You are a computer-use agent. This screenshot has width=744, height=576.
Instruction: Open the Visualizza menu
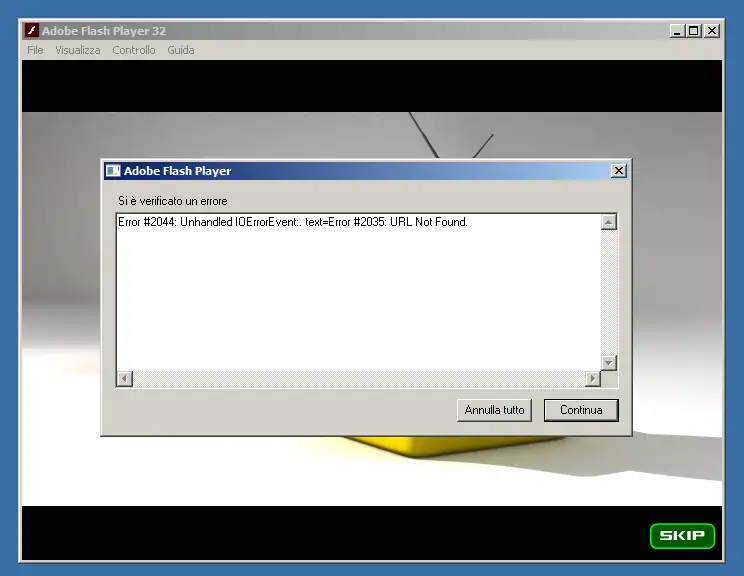[x=77, y=50]
